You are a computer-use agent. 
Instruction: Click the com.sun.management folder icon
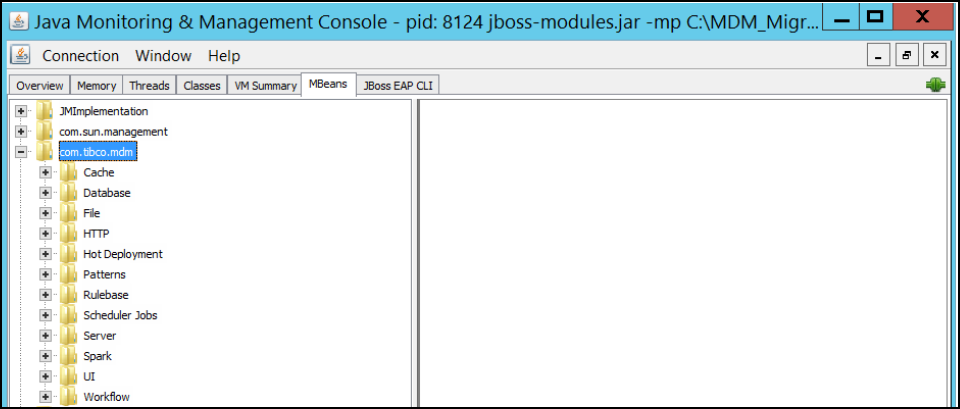coord(45,132)
